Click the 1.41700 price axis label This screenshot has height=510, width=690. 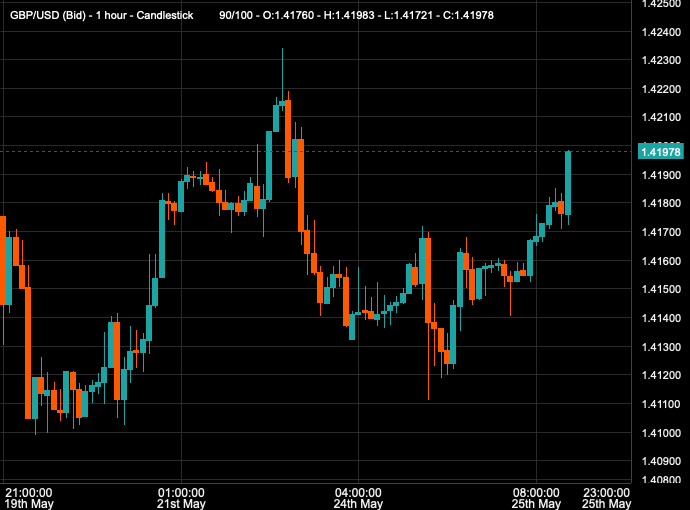click(661, 232)
